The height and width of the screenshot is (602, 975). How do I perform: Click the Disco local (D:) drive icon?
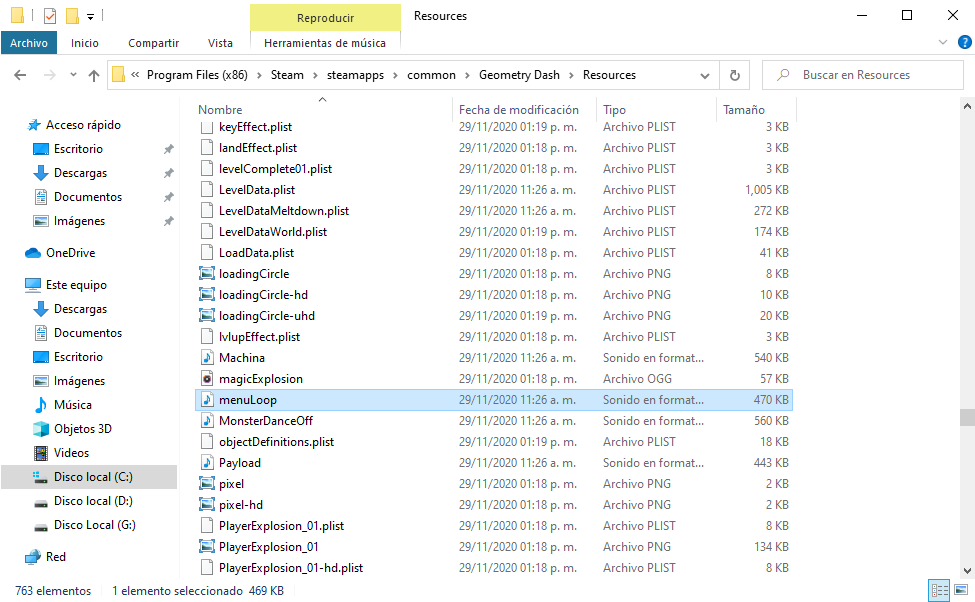(x=40, y=502)
